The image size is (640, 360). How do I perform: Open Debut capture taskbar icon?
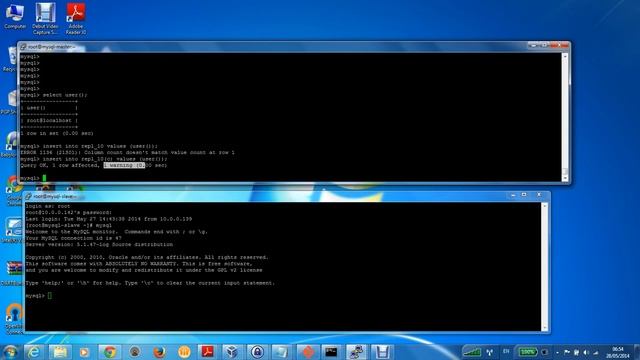381,352
